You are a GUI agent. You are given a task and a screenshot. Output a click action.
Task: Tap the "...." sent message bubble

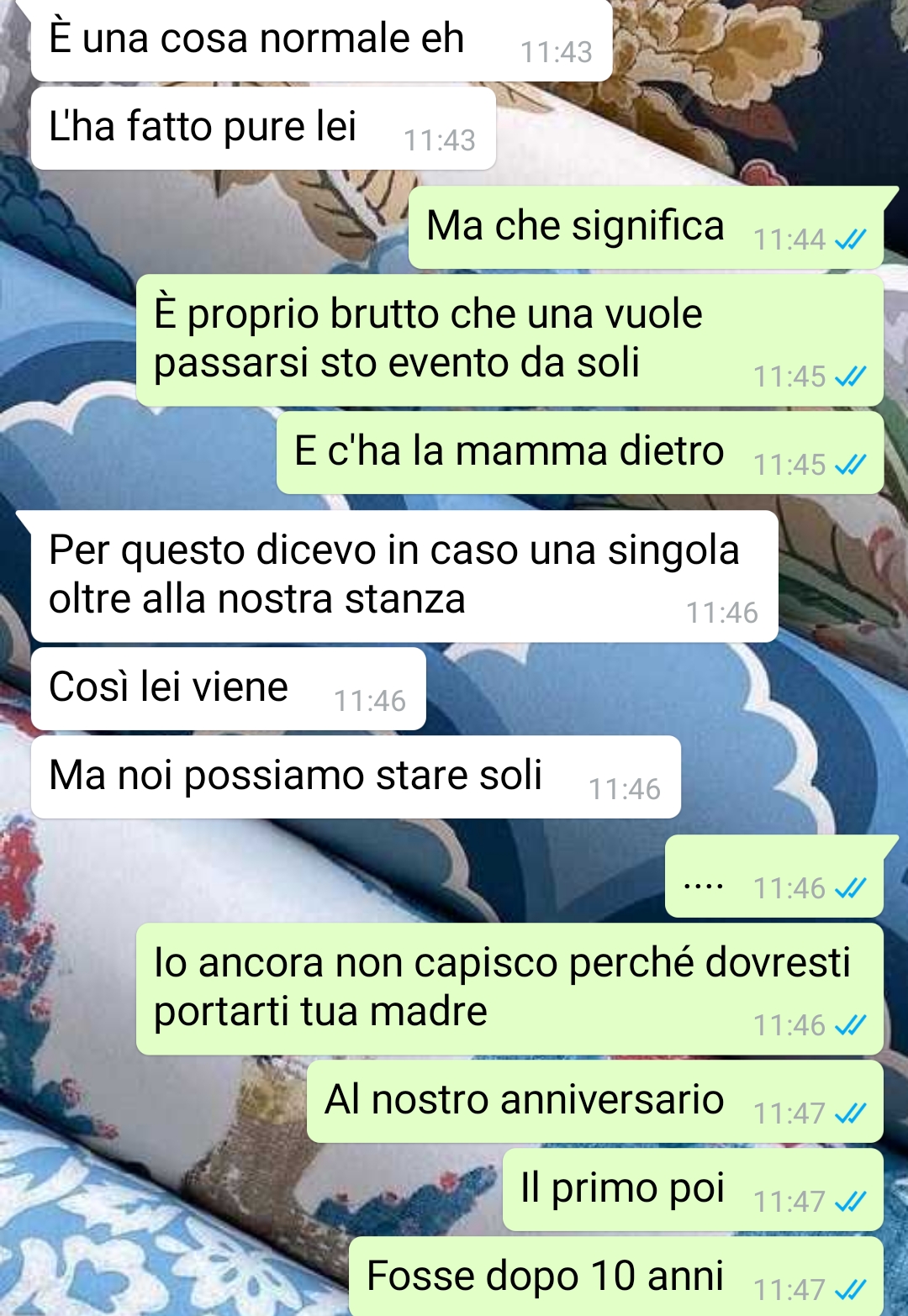[774, 876]
